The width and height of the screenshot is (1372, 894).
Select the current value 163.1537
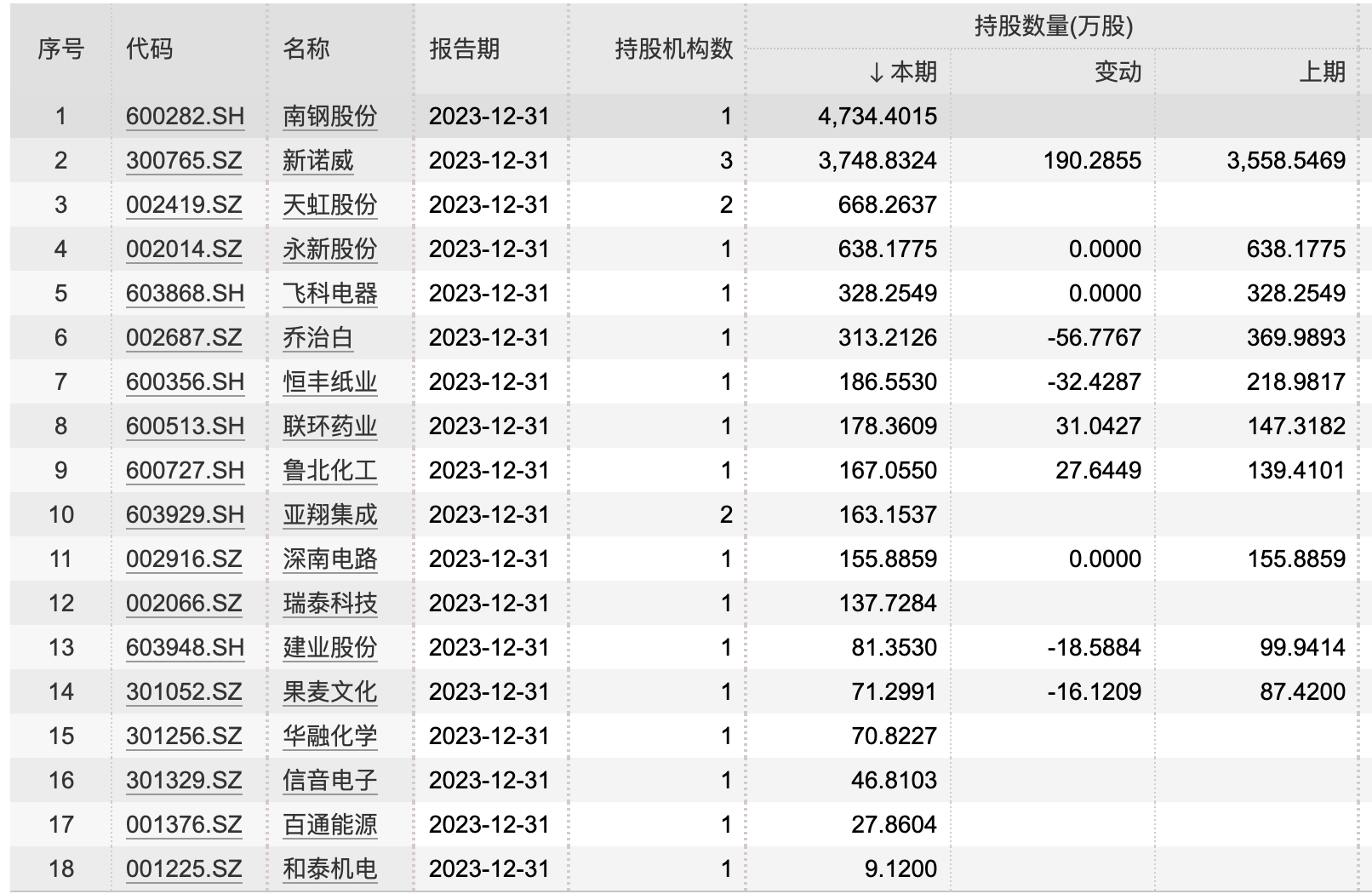click(888, 515)
